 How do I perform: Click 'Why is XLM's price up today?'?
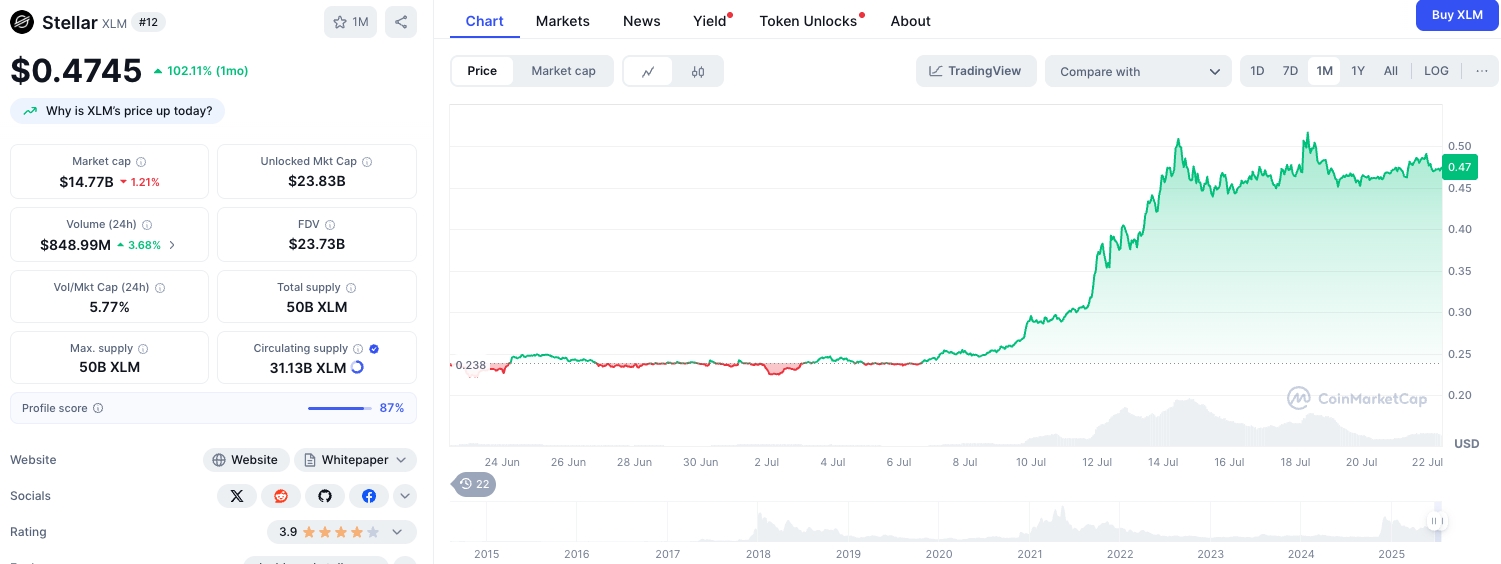click(118, 111)
